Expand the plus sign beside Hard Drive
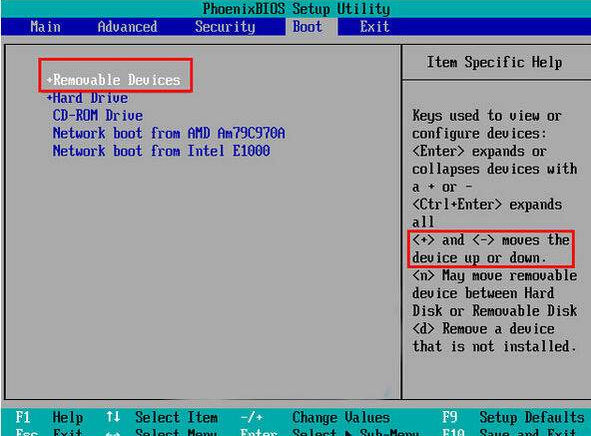The image size is (591, 436). [x=49, y=98]
